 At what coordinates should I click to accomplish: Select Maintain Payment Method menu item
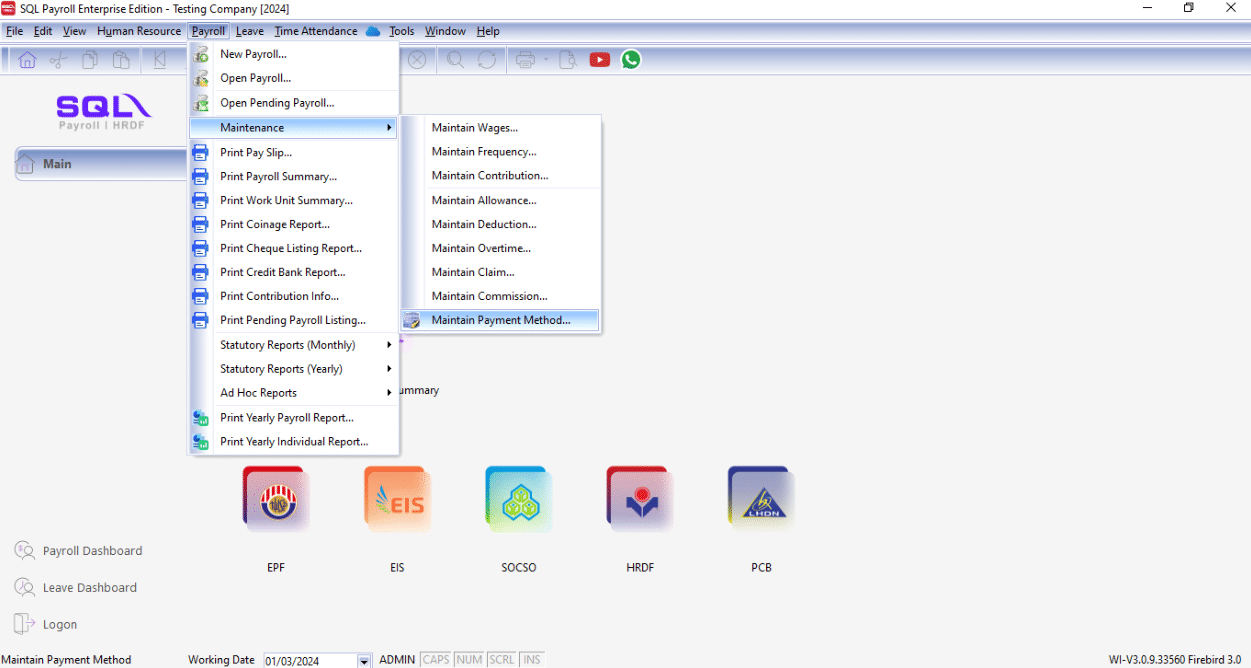pos(500,320)
